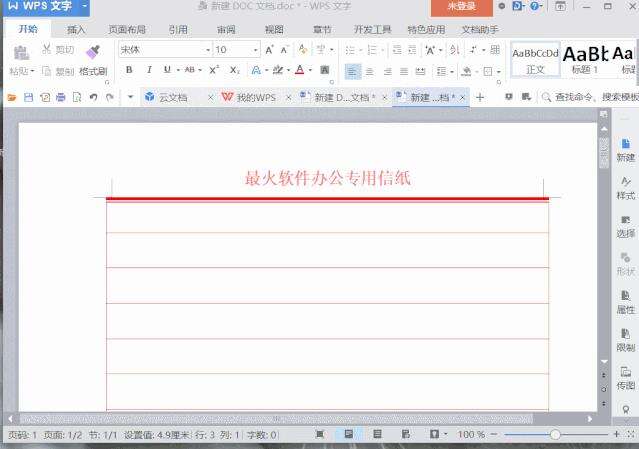Viewport: 639px width, 449px height.
Task: Expand the underline style dropdown arrow
Action: coord(178,70)
